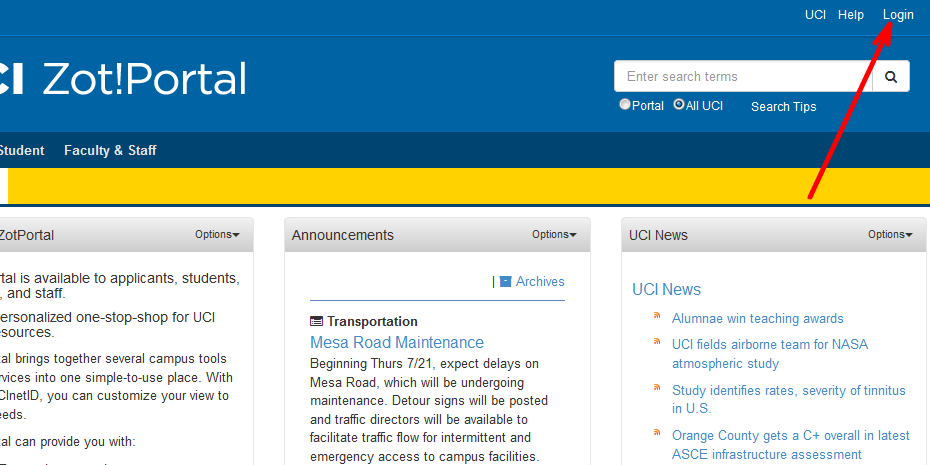The height and width of the screenshot is (465, 930).
Task: Open Mesa Road Maintenance announcement
Action: tap(397, 342)
